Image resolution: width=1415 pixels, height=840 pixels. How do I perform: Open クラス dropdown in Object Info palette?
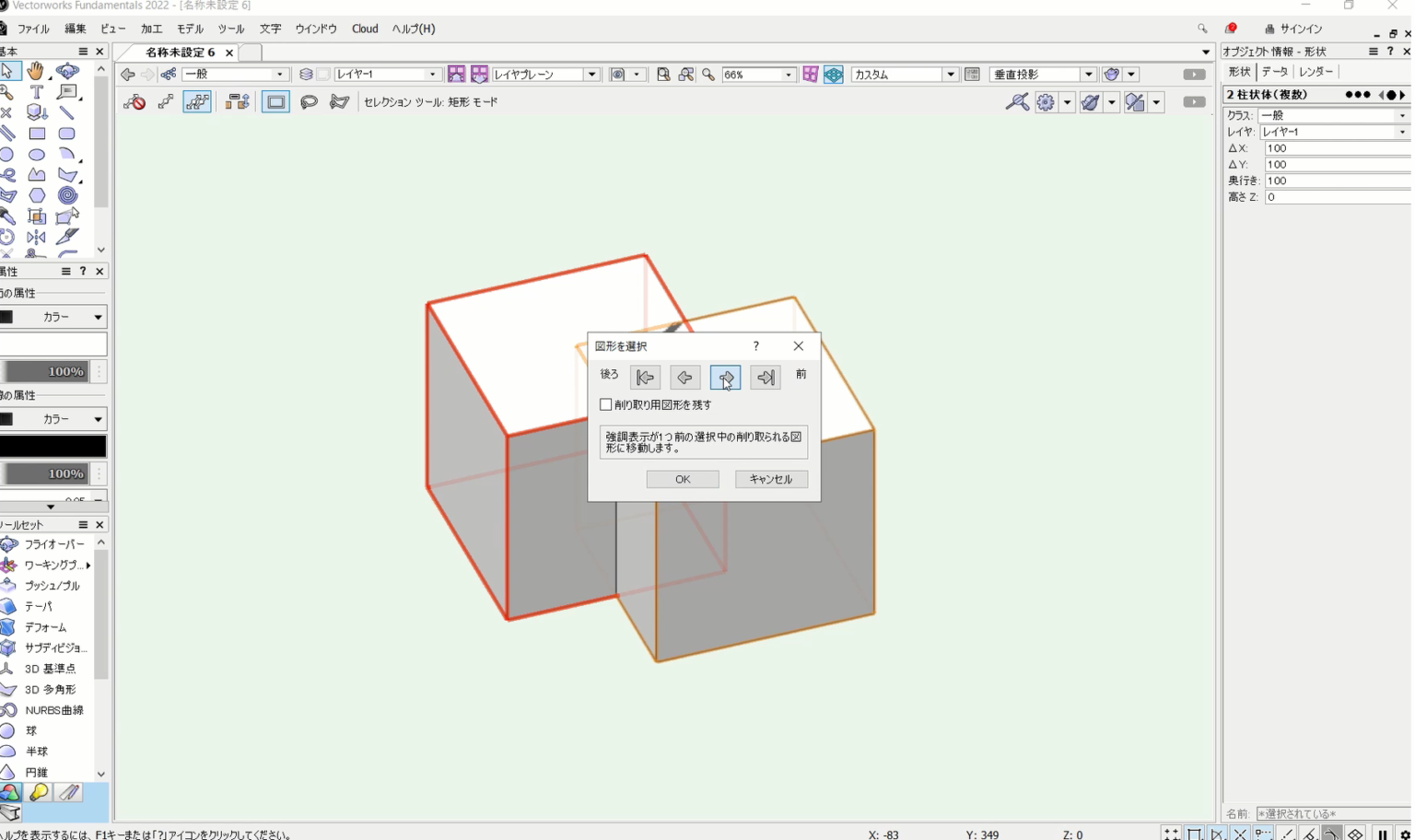coord(1334,115)
